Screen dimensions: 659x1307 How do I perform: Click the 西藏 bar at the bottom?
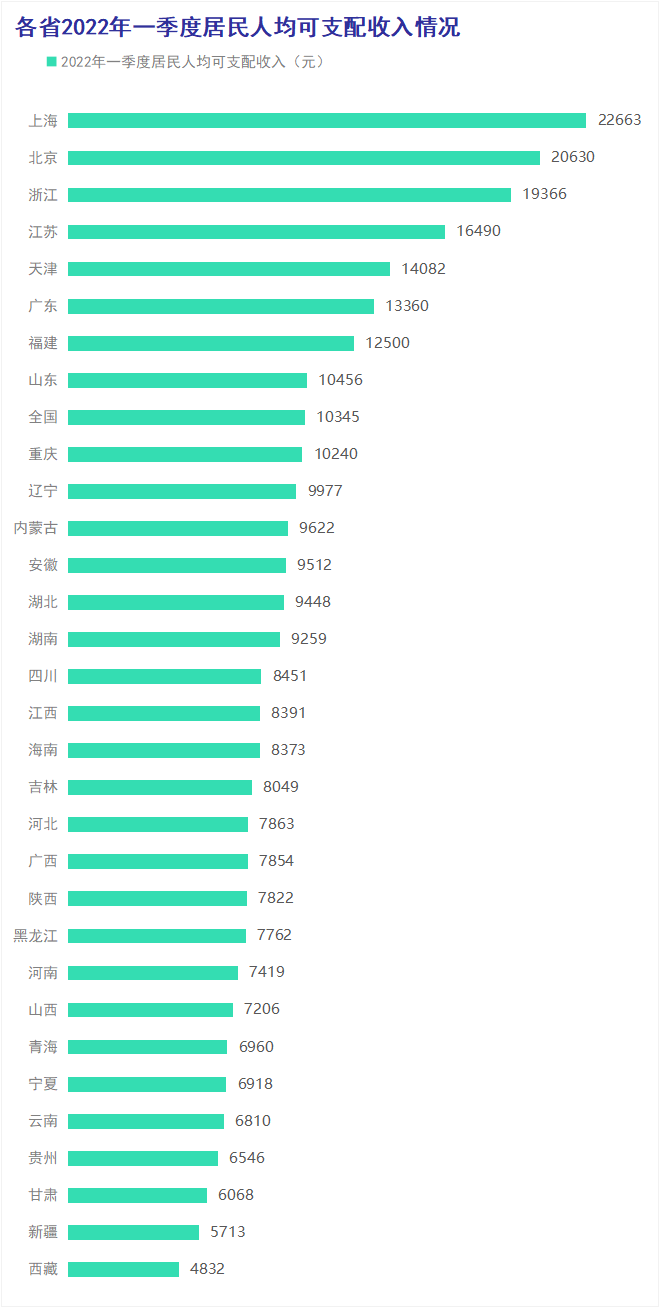tap(123, 1269)
